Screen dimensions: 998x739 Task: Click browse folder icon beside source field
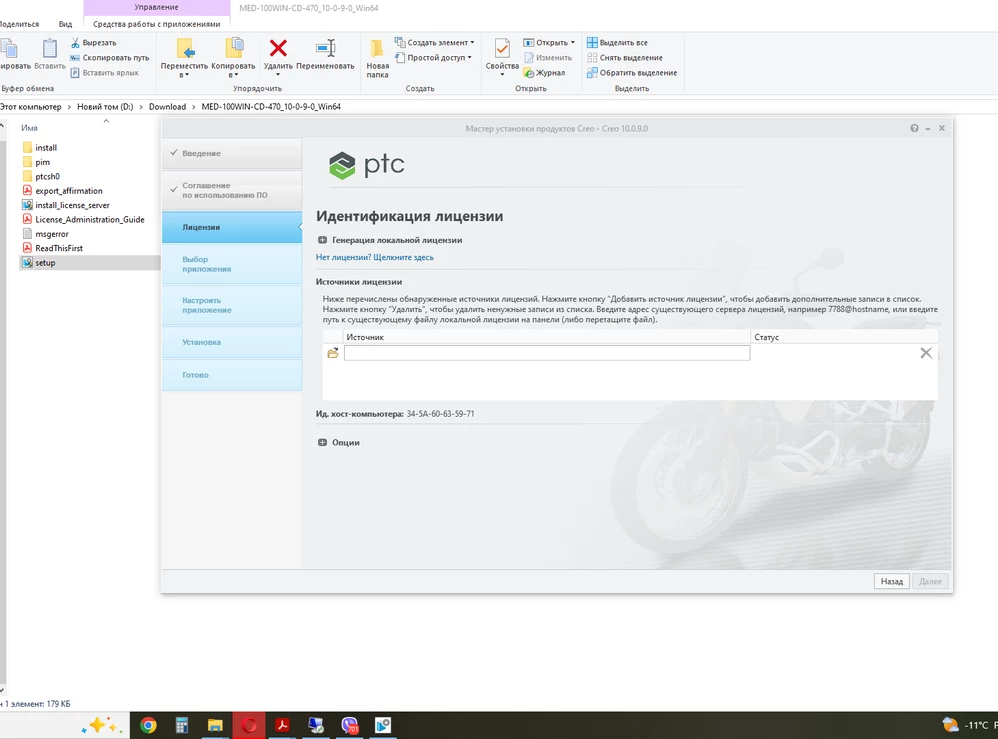[x=333, y=353]
